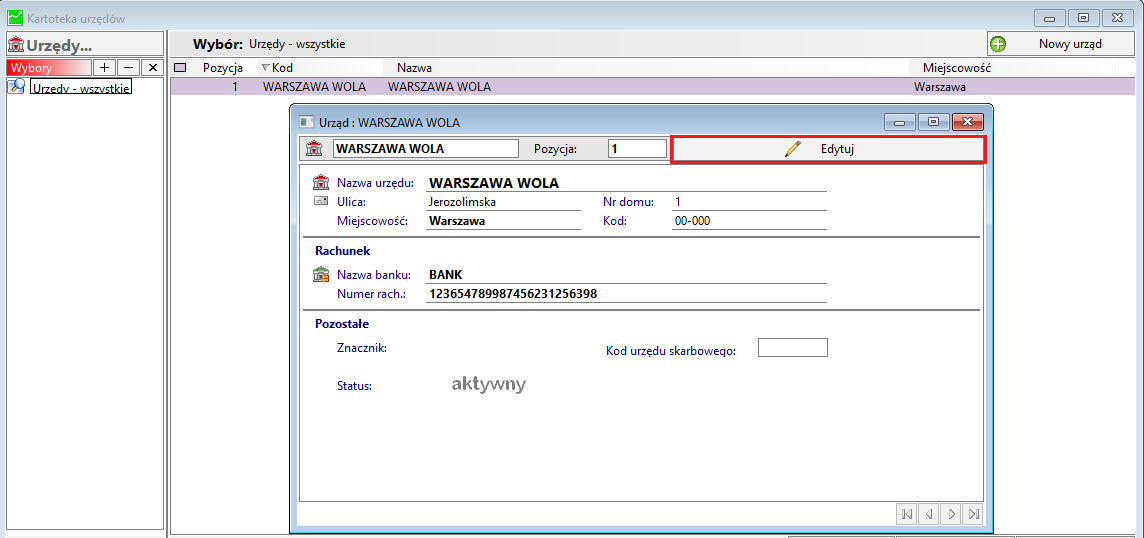Click the building icon beside Nazwa urzędu
This screenshot has height=538, width=1144.
(321, 182)
